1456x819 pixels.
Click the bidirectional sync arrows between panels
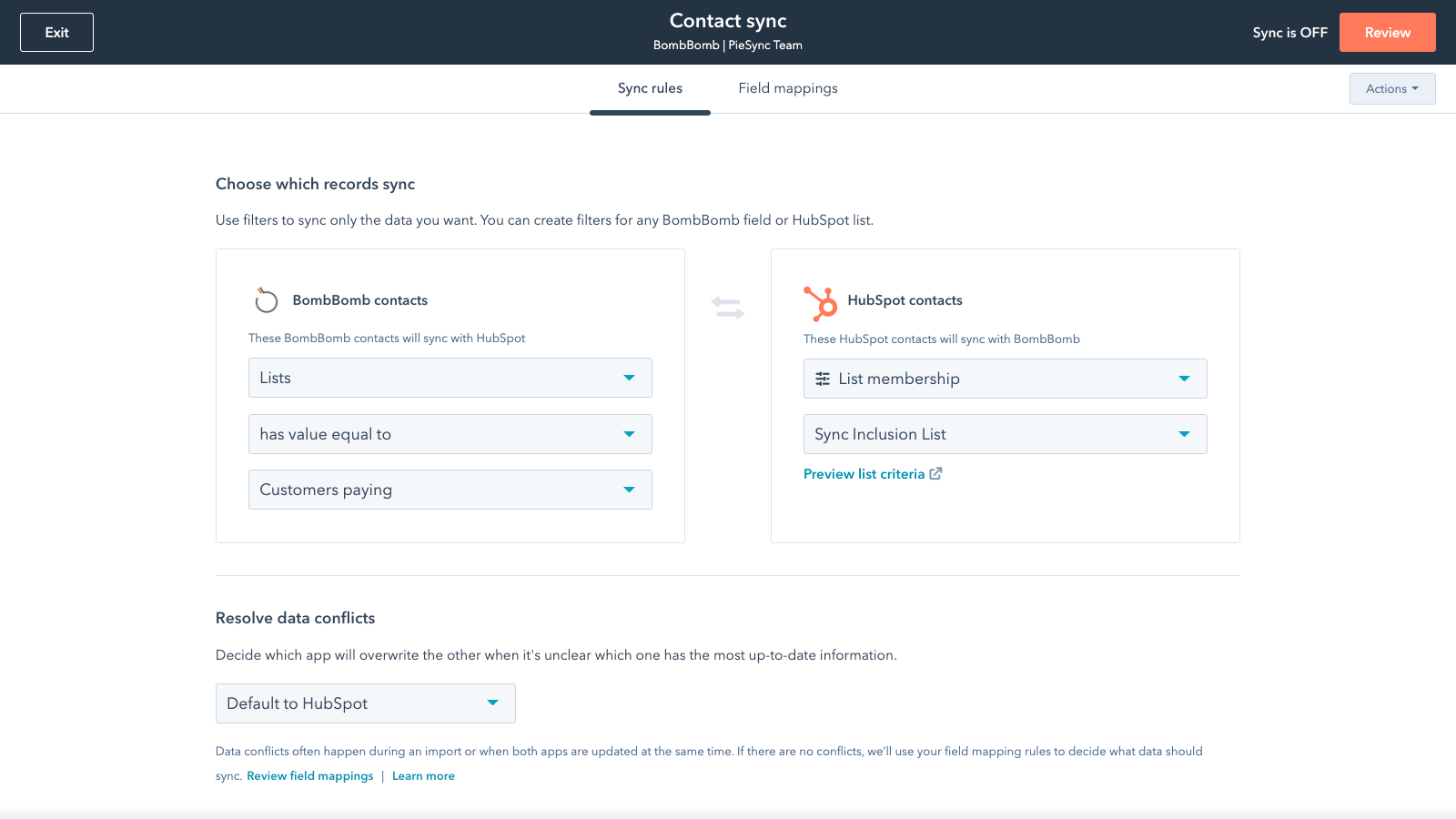[727, 308]
